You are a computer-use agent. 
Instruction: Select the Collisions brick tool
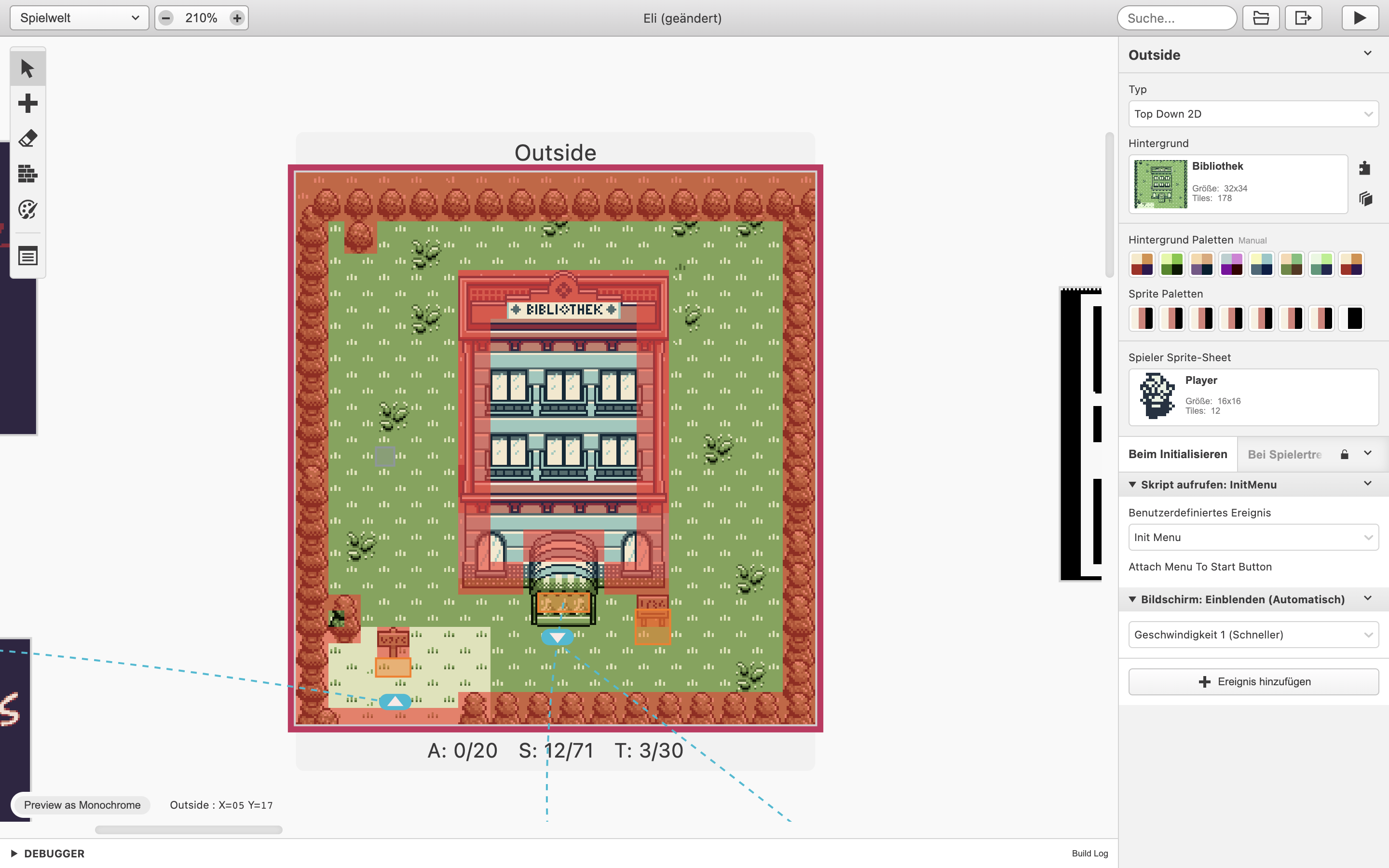27,174
